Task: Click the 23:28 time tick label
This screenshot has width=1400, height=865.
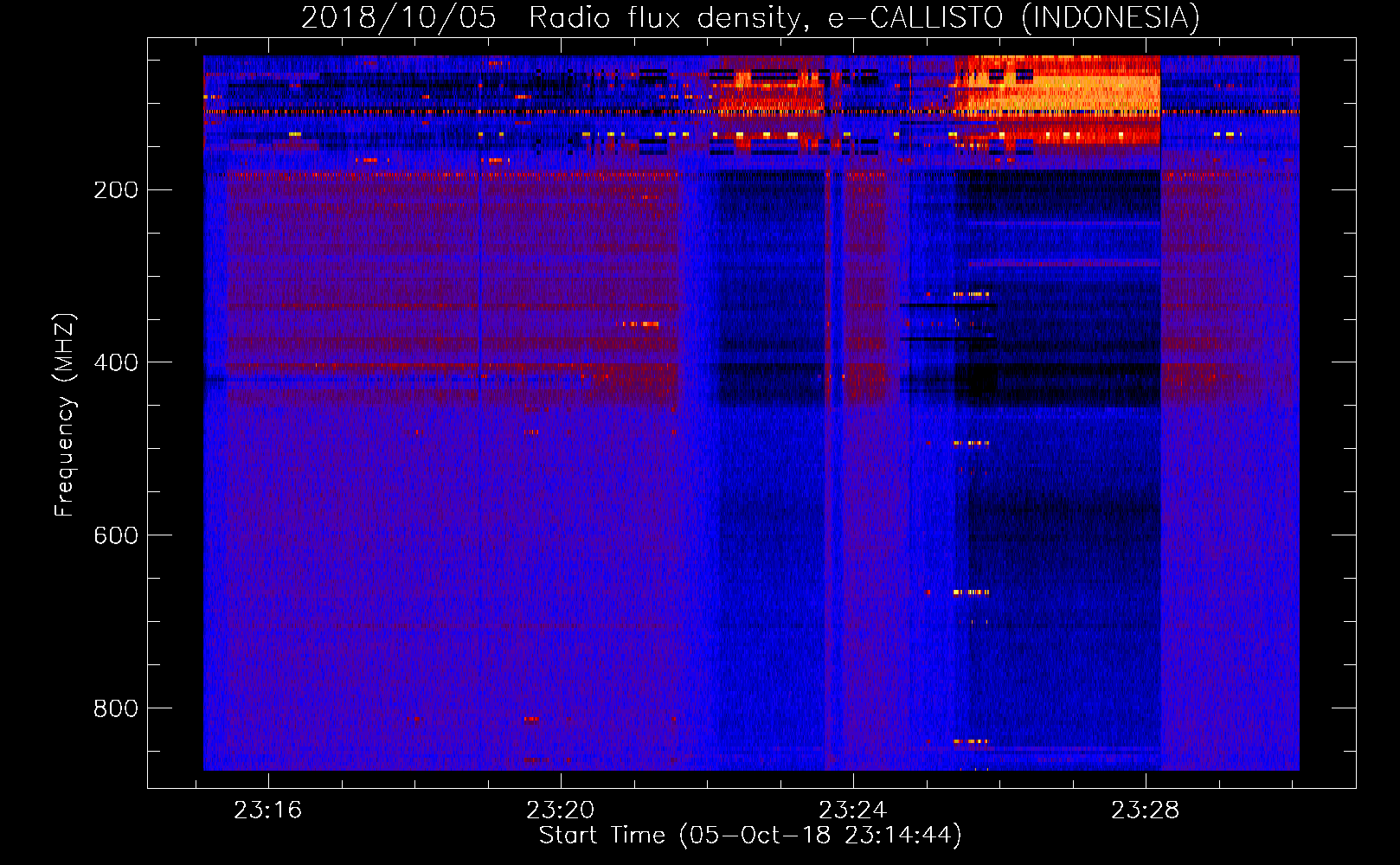Action: [x=1145, y=811]
